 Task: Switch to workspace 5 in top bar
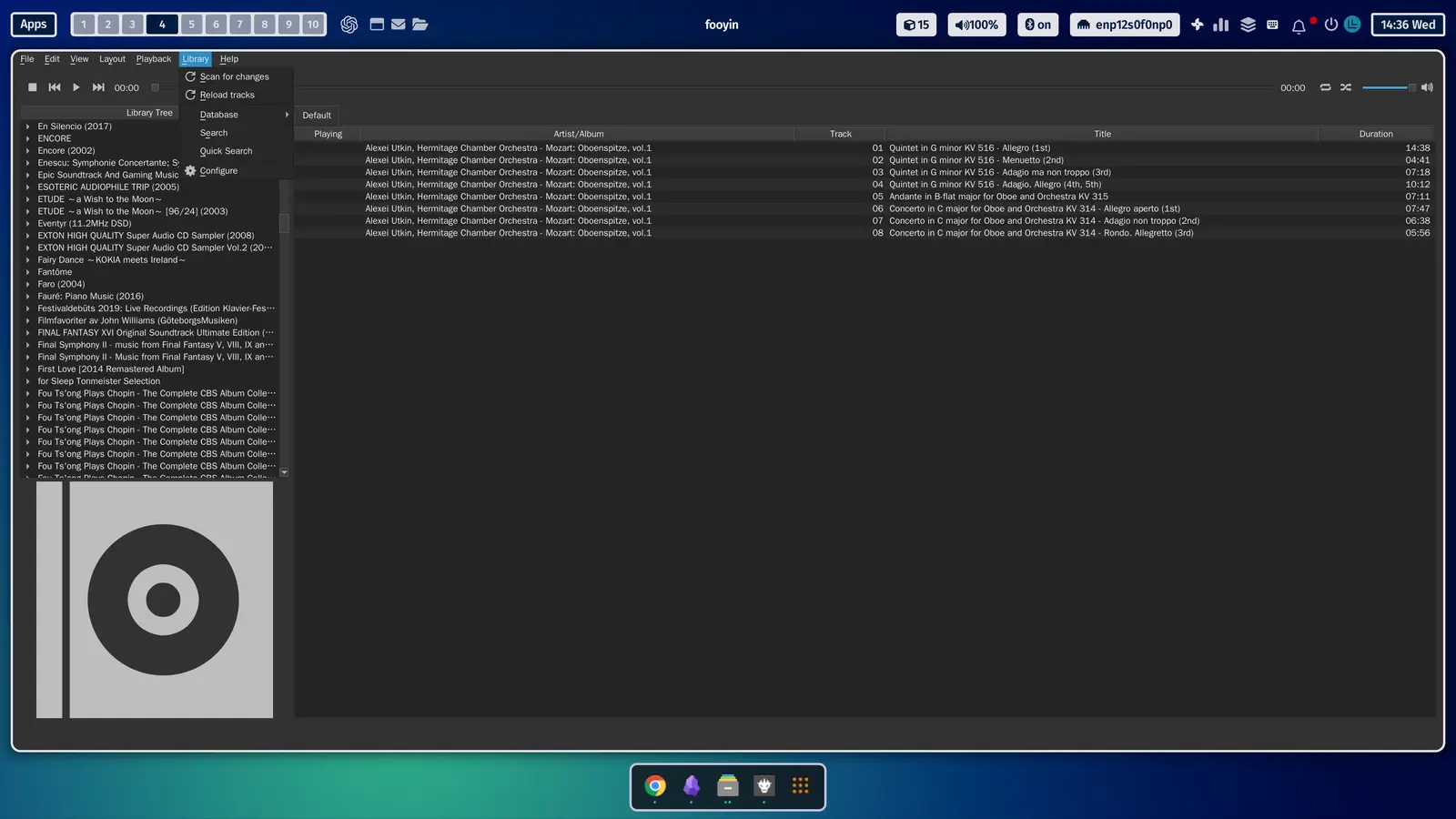(x=192, y=25)
